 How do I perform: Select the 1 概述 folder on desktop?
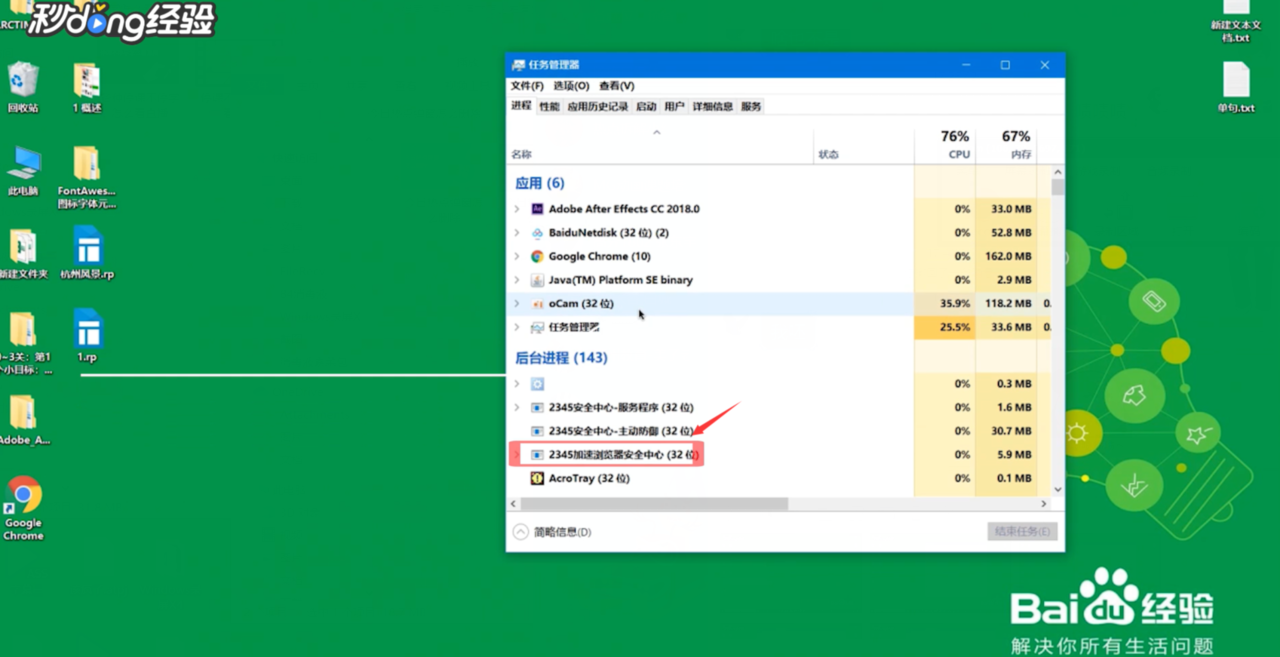87,88
